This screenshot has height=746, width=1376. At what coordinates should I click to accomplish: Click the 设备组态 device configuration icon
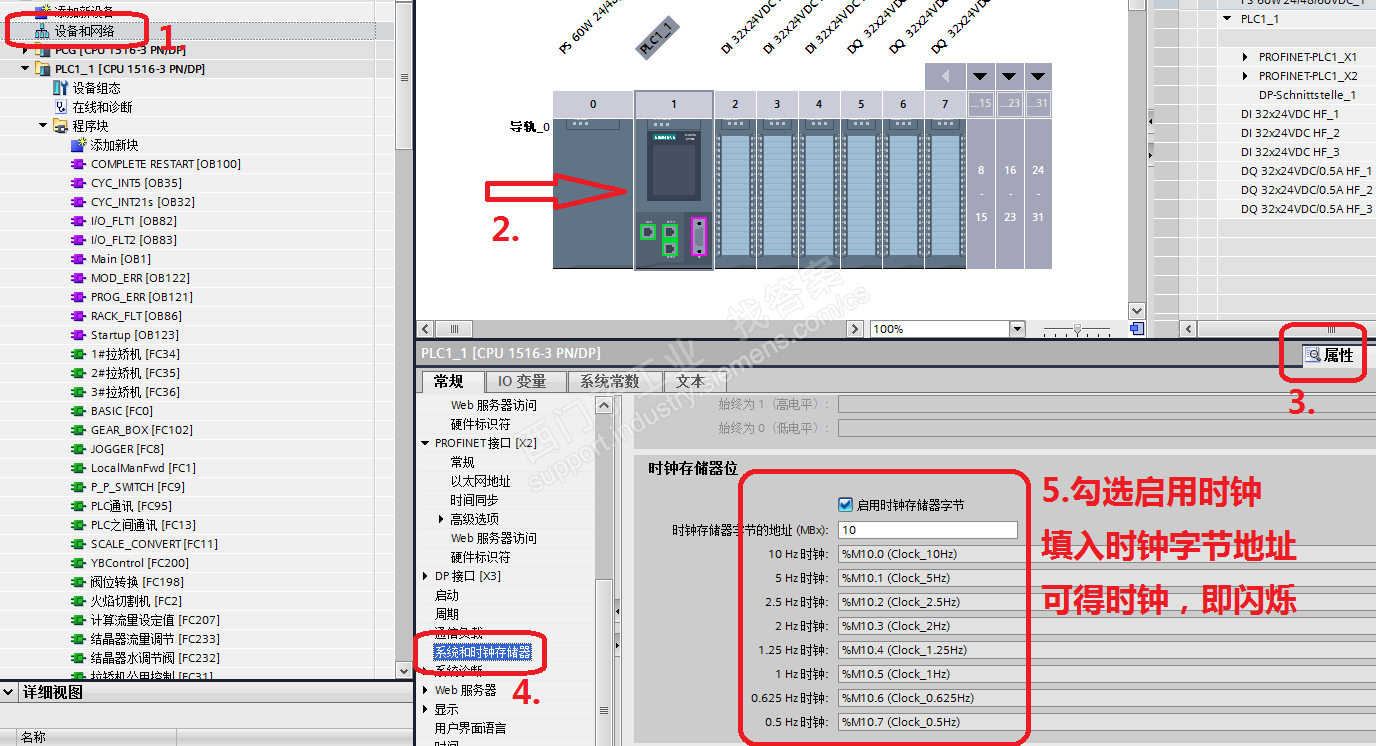(x=60, y=88)
